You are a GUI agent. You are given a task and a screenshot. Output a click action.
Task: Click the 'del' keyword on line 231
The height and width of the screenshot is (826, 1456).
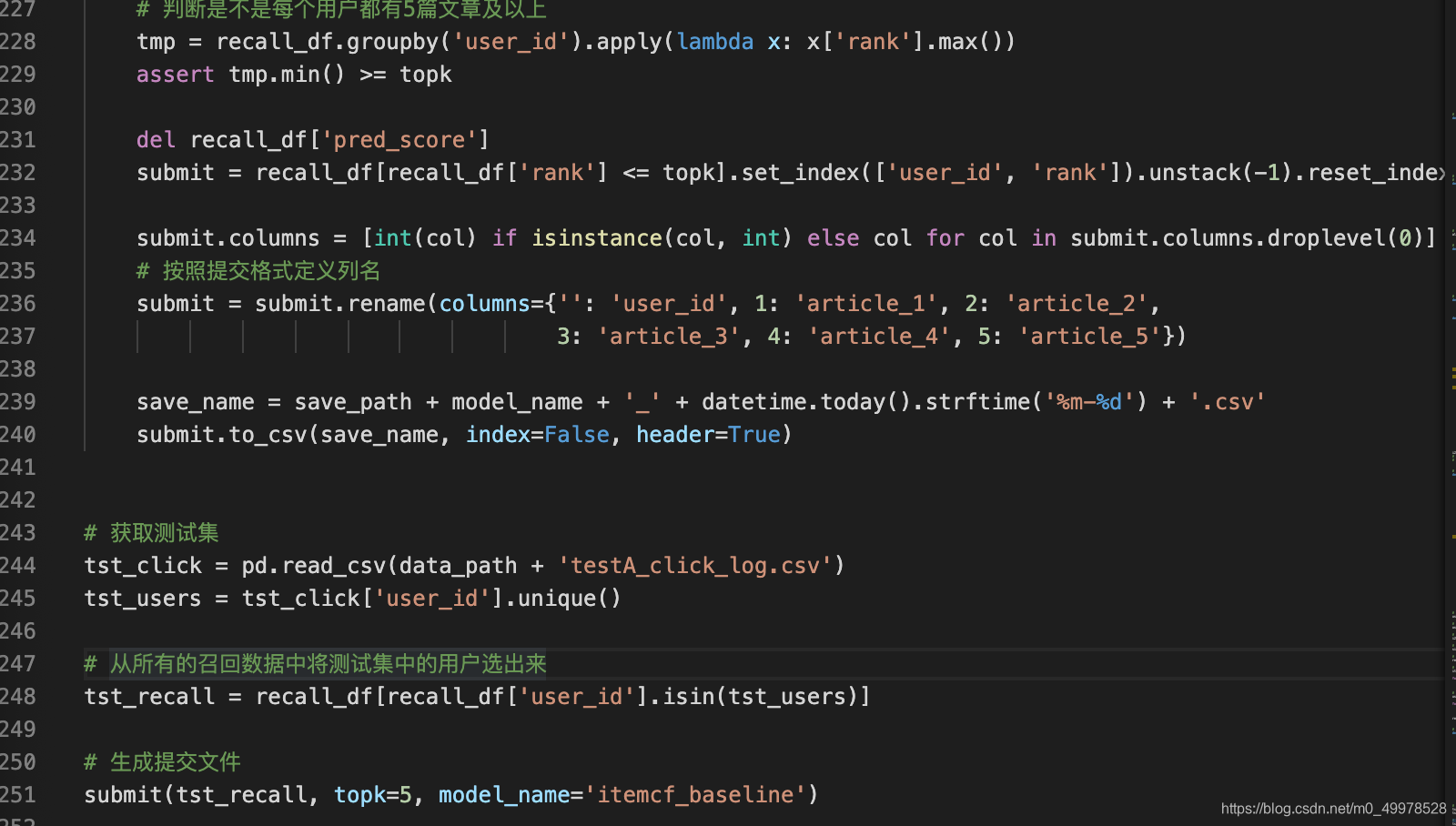click(156, 140)
